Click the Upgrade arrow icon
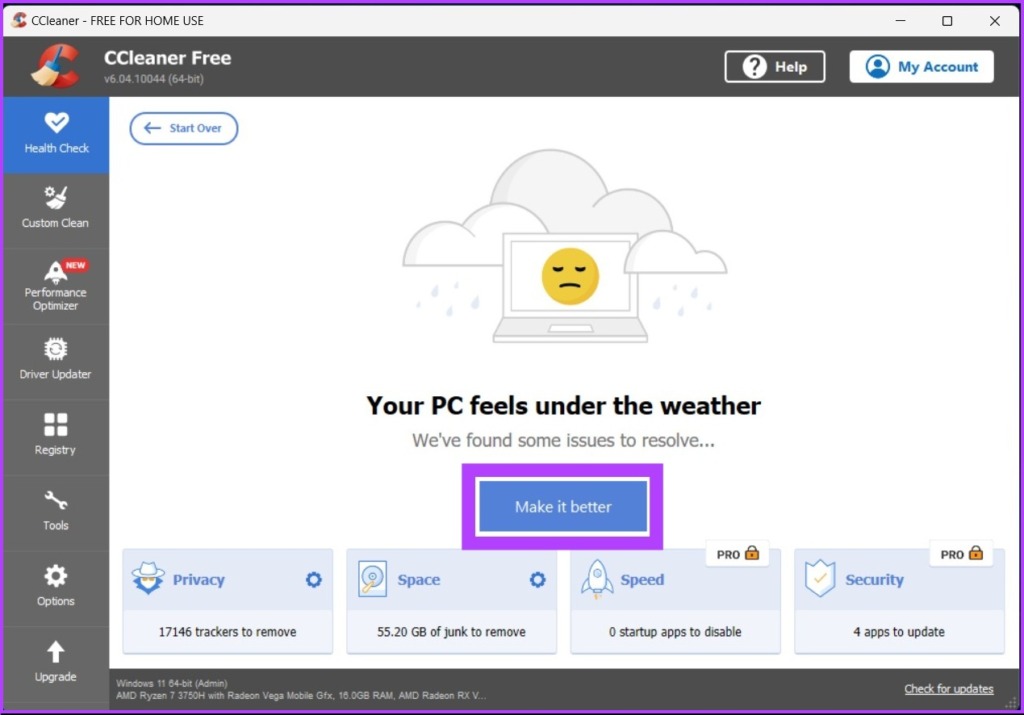This screenshot has width=1024, height=715. pyautogui.click(x=56, y=652)
